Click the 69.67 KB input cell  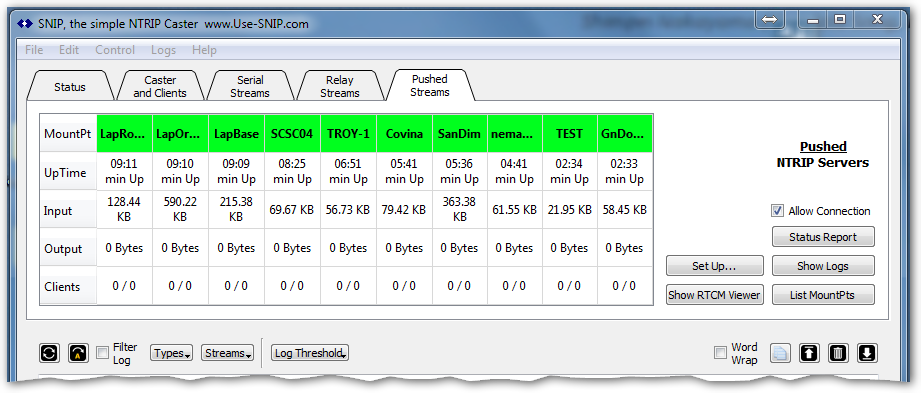click(x=293, y=209)
